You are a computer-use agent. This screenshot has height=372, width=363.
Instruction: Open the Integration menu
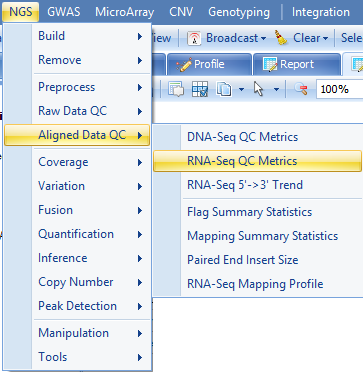tap(321, 12)
